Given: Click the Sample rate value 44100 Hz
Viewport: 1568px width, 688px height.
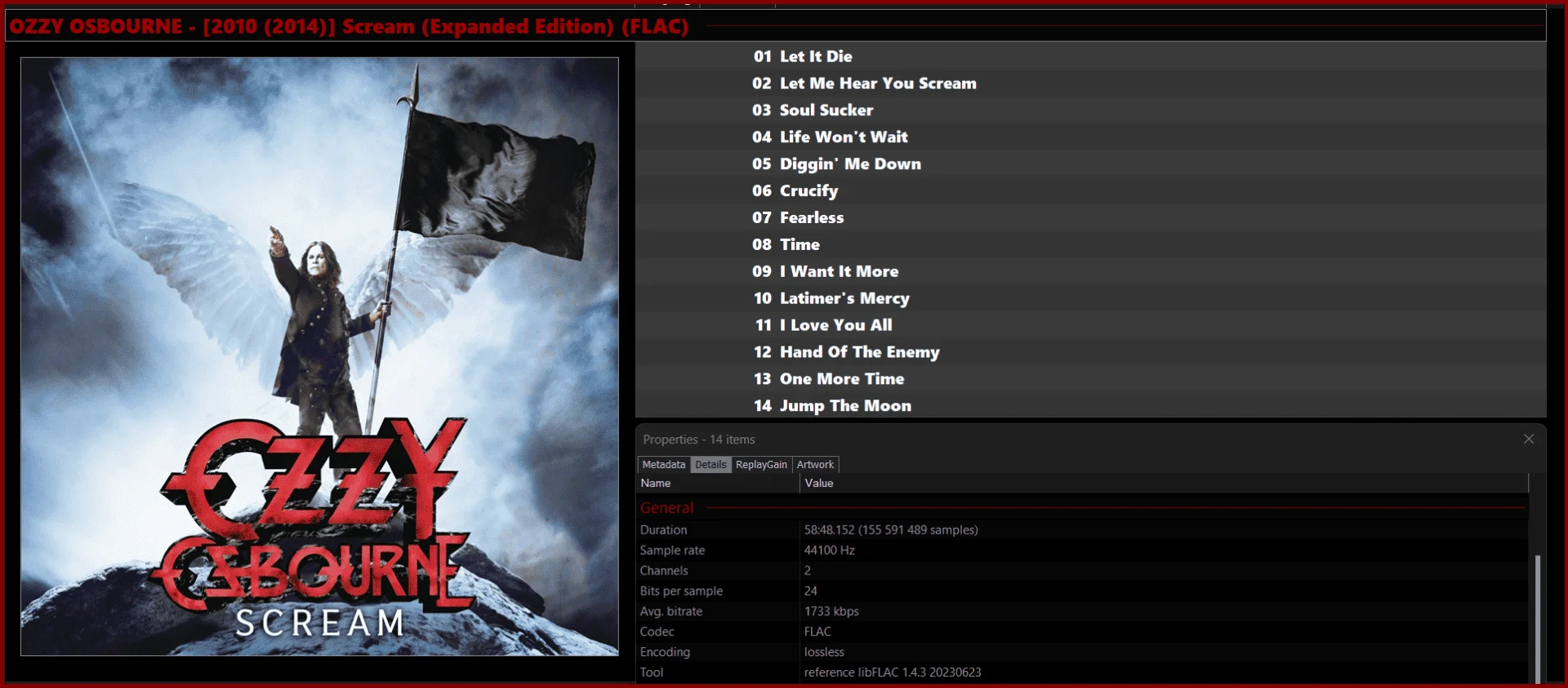Looking at the screenshot, I should (829, 551).
